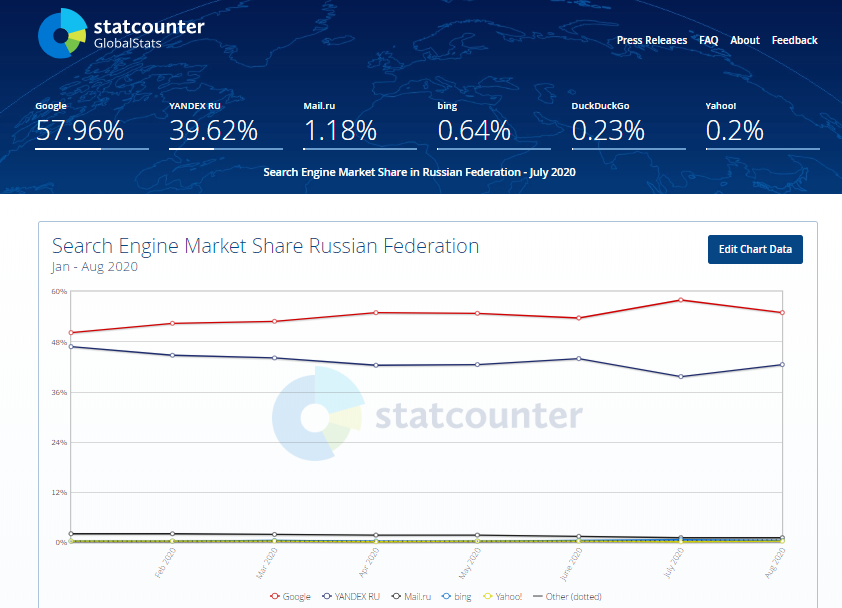Click the Feb 2020 axis label
This screenshot has width=842, height=608.
165,563
